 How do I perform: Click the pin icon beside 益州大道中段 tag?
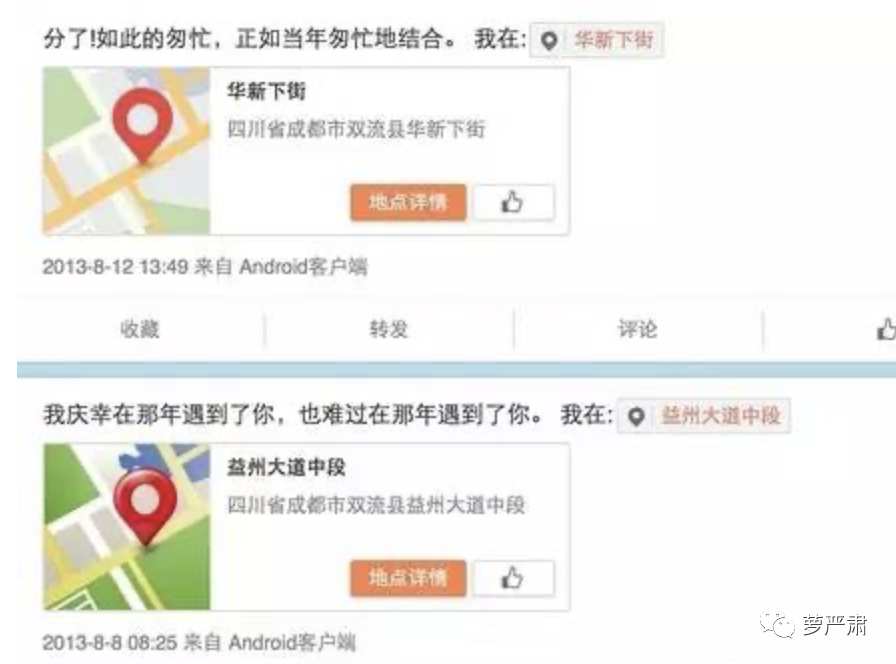[x=636, y=416]
